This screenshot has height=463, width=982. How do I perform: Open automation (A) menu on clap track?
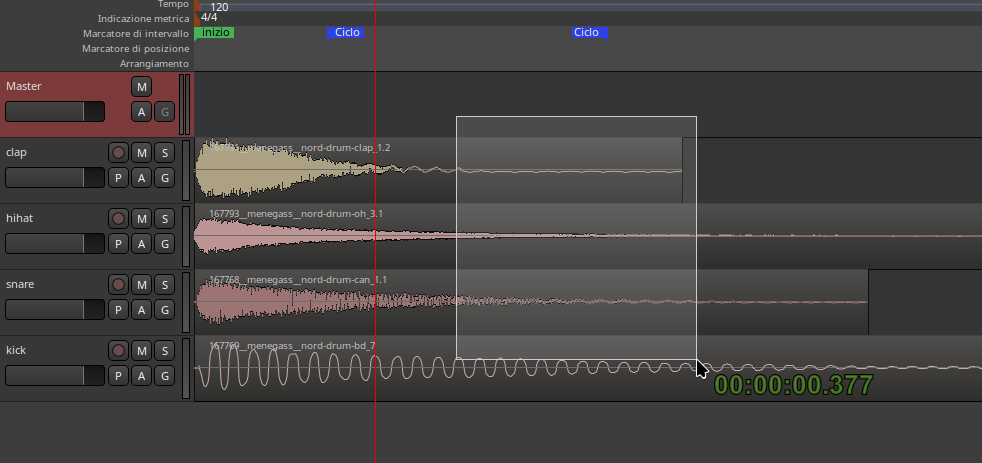[142, 178]
